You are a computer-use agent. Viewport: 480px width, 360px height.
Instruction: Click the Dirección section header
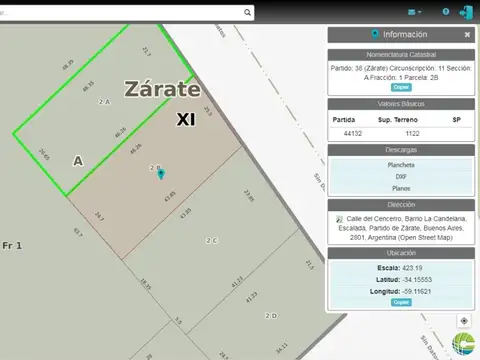[x=401, y=205]
